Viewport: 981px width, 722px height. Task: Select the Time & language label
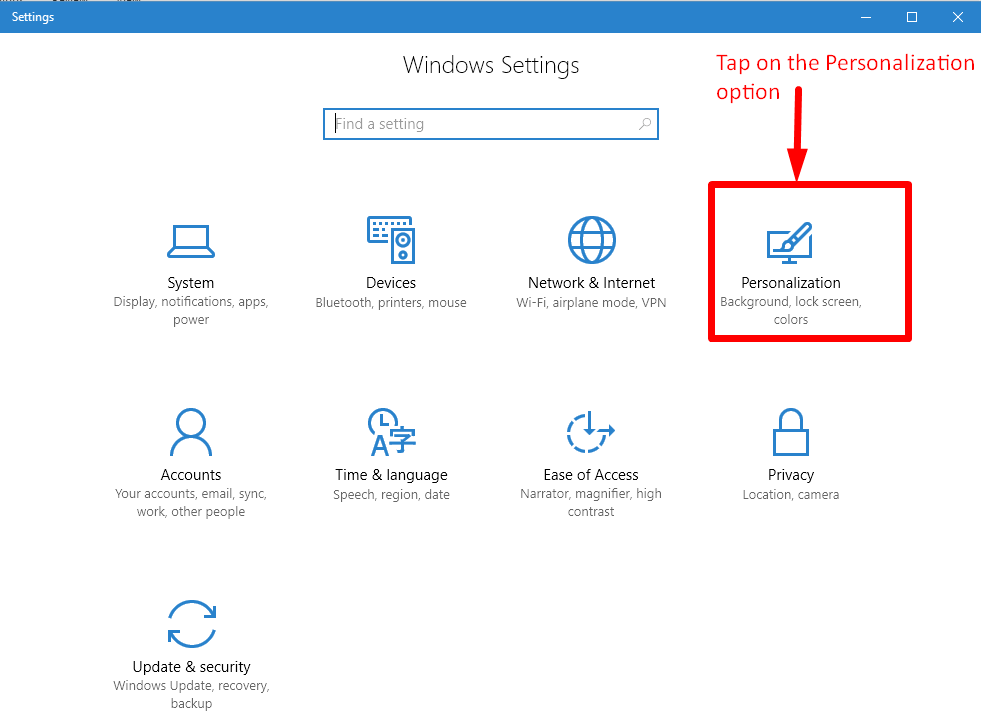pos(391,475)
